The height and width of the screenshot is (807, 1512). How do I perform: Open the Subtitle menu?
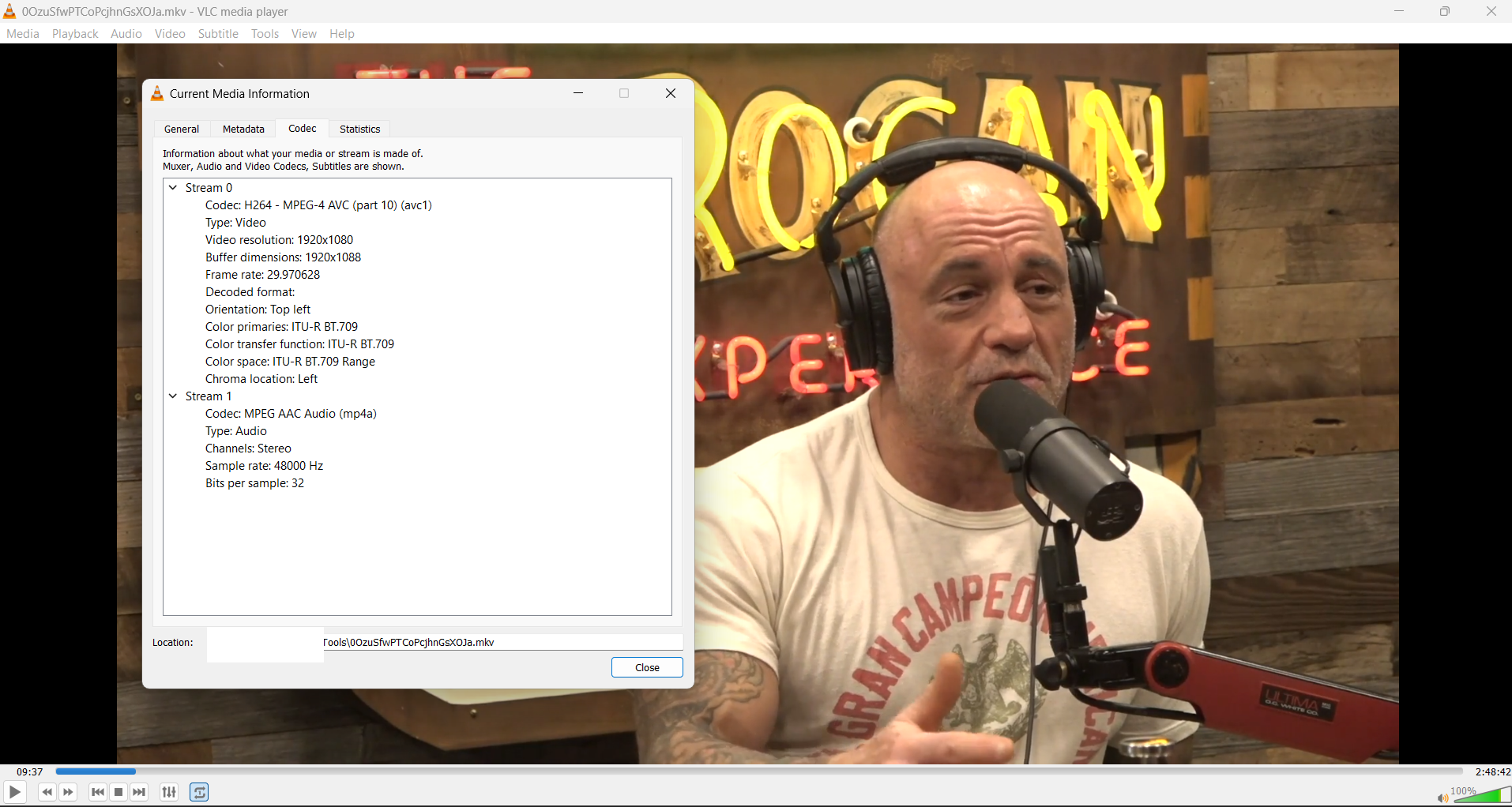click(218, 33)
